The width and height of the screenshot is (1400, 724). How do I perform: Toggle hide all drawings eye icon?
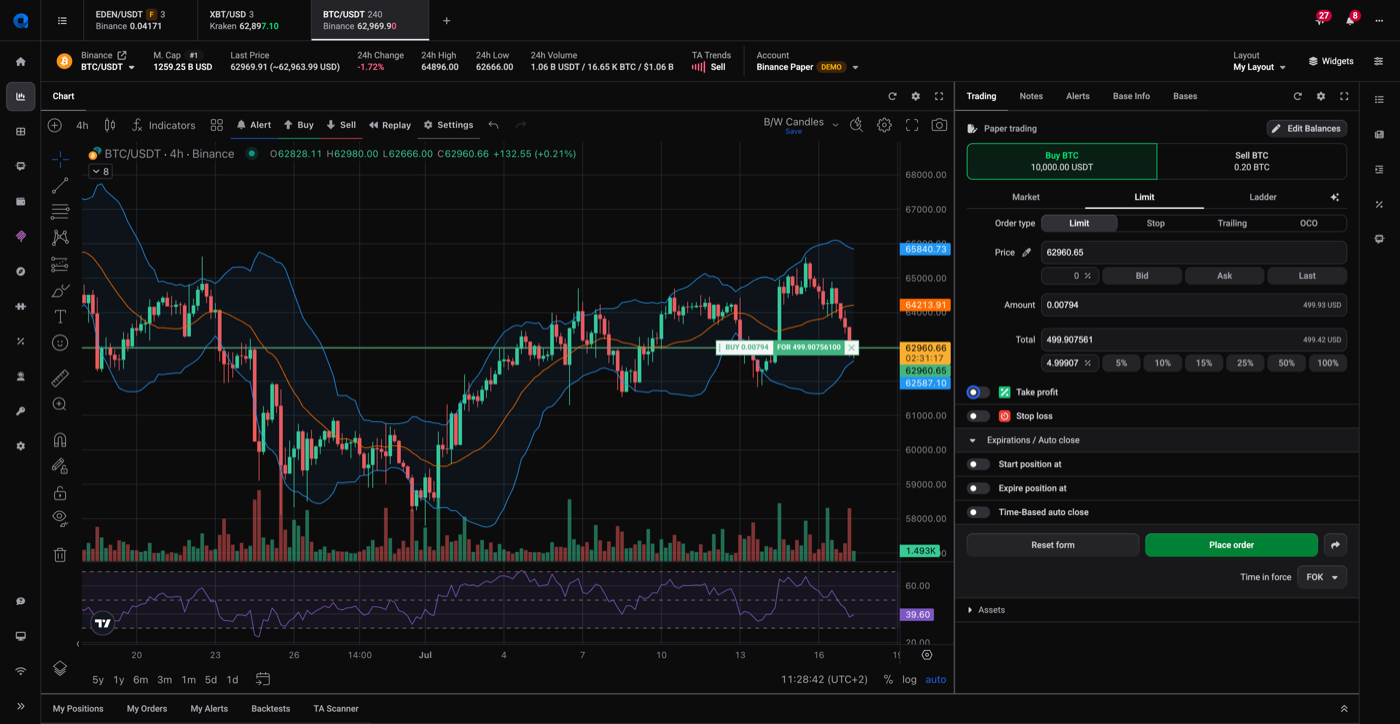[60, 518]
